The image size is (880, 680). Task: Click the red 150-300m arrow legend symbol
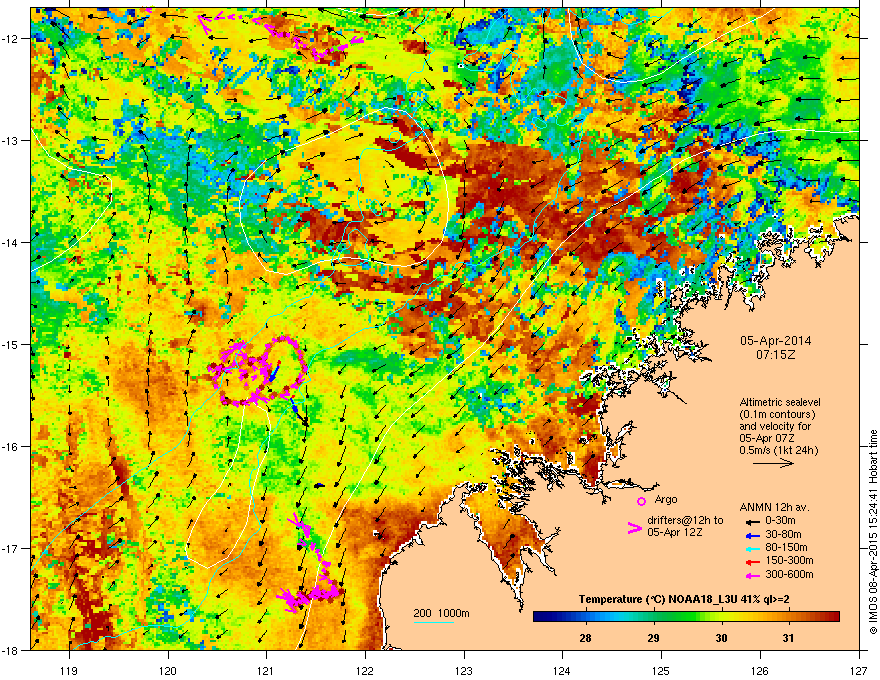pyautogui.click(x=753, y=562)
